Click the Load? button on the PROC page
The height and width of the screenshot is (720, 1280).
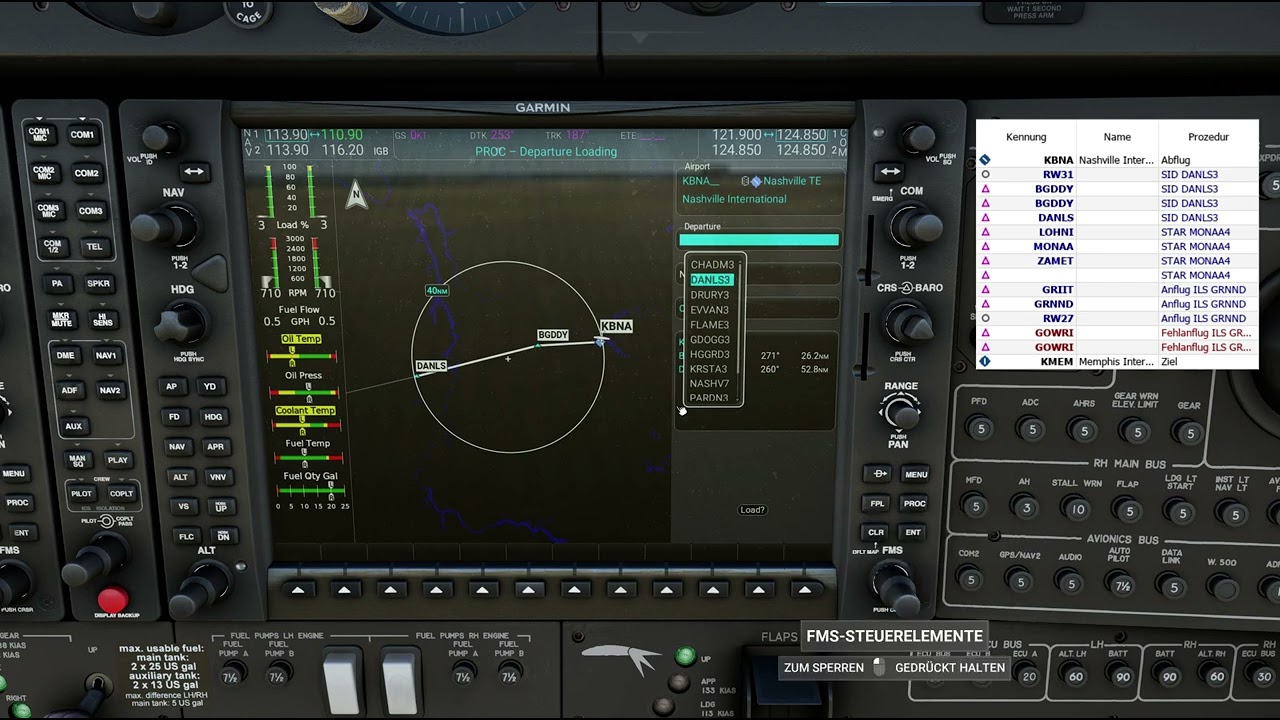(752, 510)
